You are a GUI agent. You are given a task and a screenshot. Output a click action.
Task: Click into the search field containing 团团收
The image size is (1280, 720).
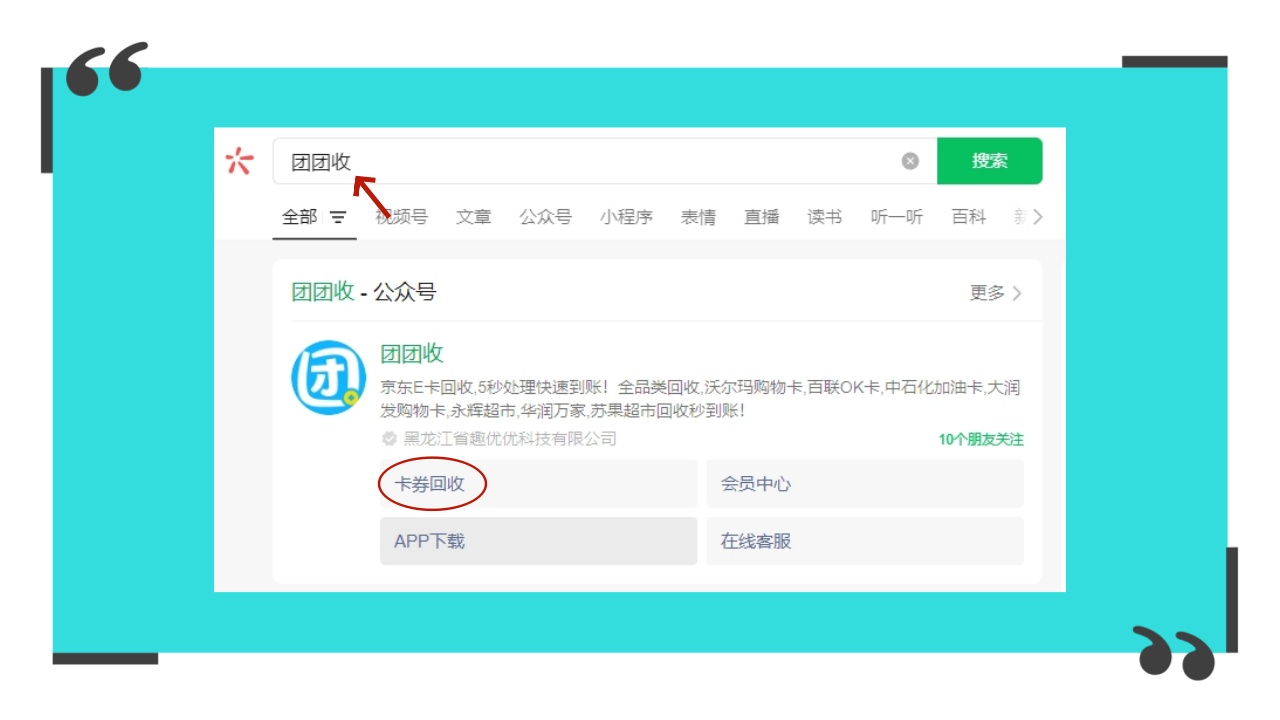tap(600, 161)
